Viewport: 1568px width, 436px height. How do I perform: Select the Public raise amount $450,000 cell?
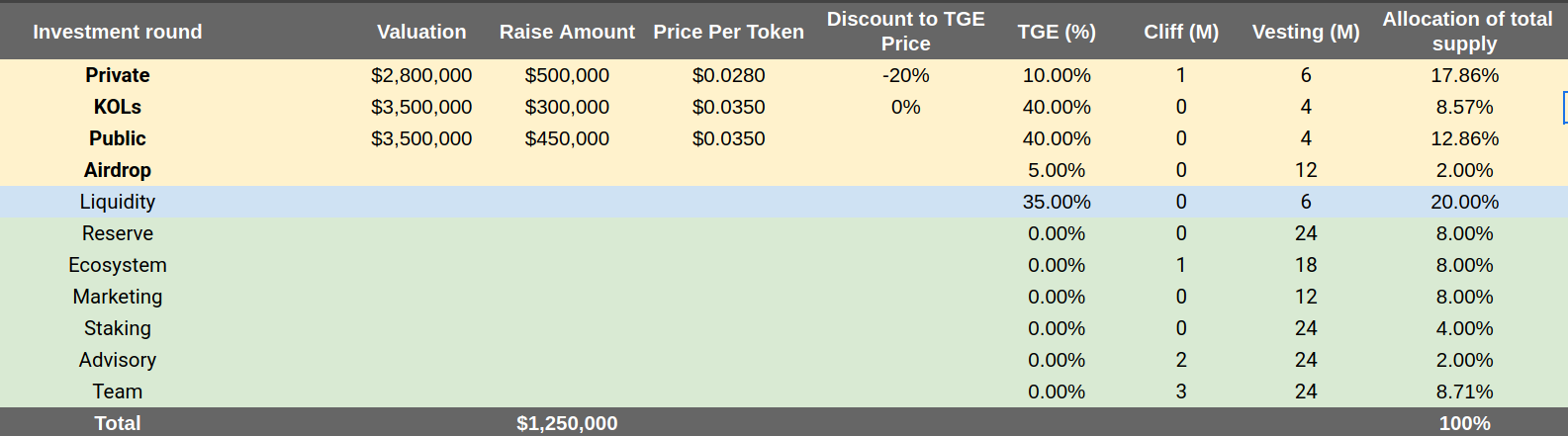pyautogui.click(x=567, y=138)
